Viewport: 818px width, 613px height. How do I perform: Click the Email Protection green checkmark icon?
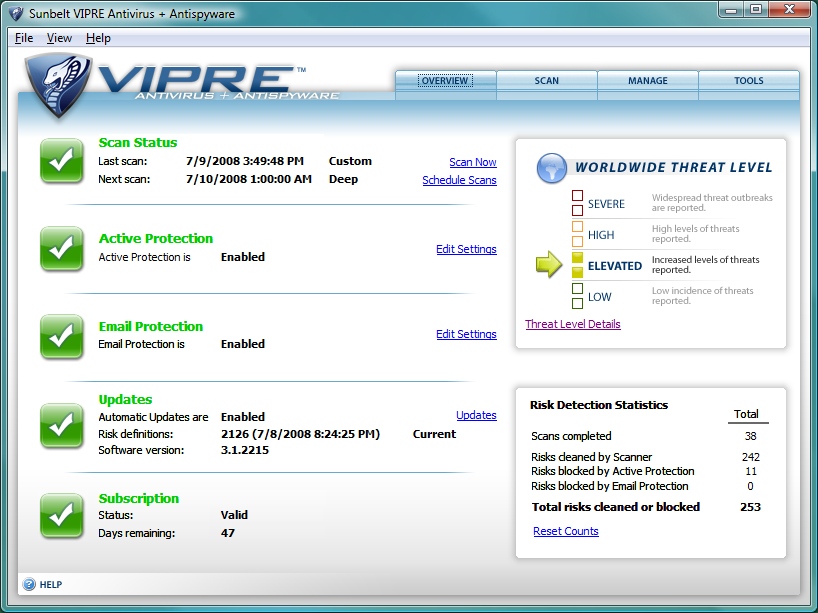click(62, 337)
